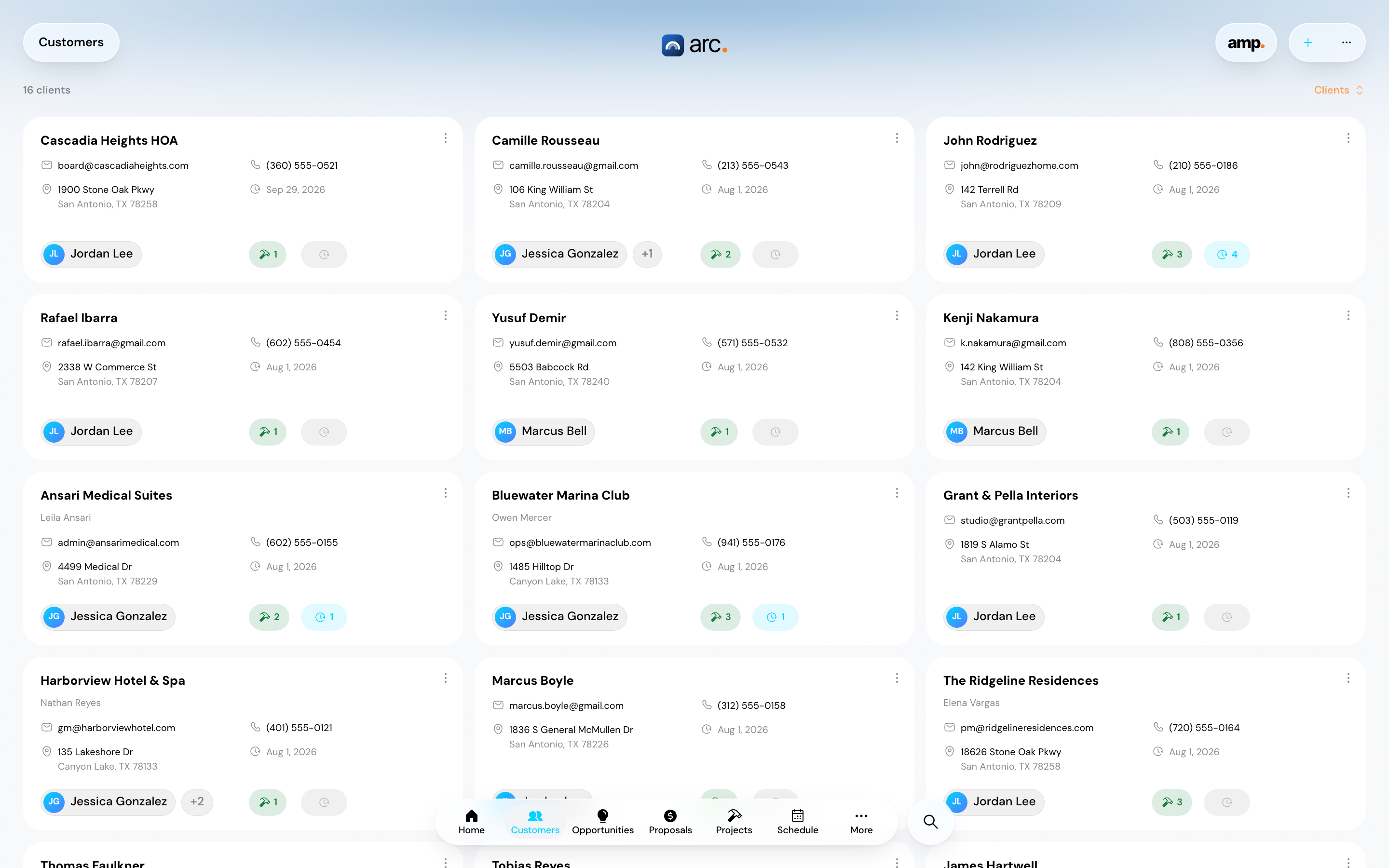Open the search magnifier button
The image size is (1389, 868).
pos(930,822)
